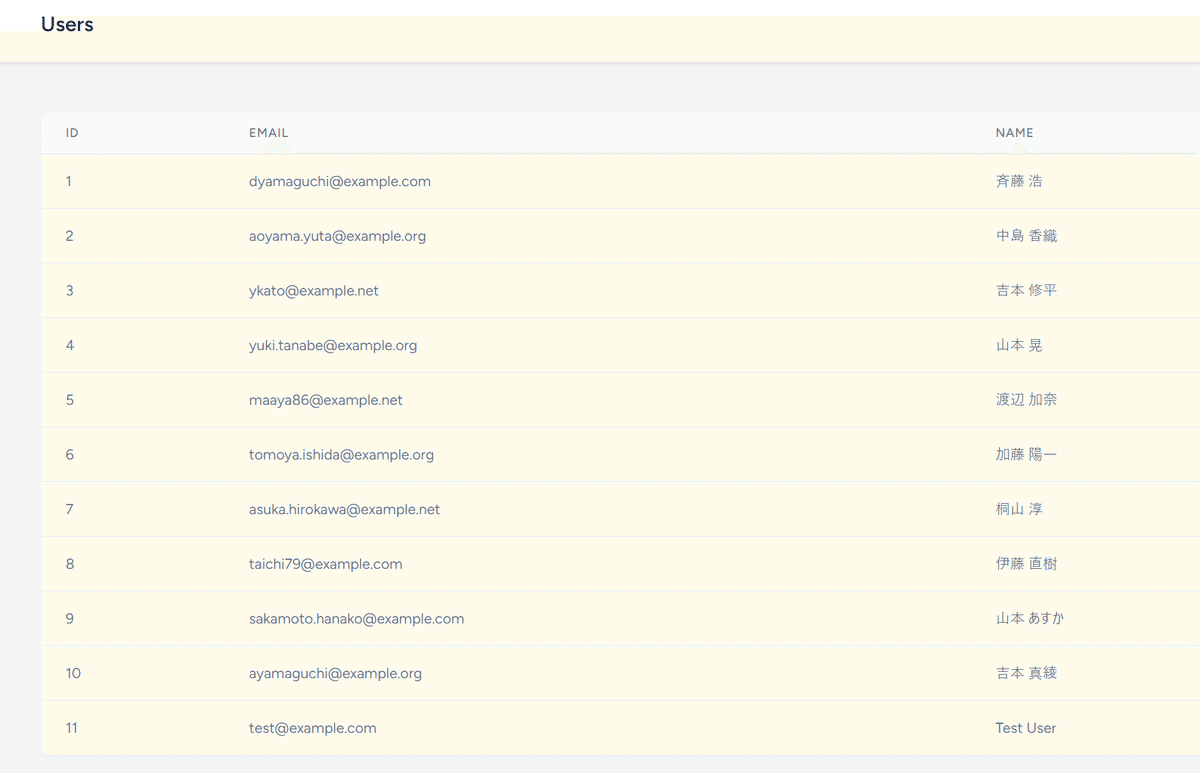
Task: Select email dyamaguchi@example.com
Action: click(x=340, y=182)
